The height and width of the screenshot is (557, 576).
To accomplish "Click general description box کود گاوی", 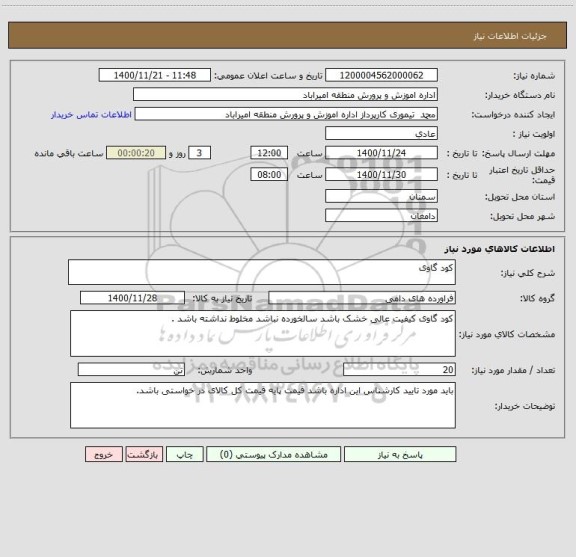I will pyautogui.click(x=262, y=272).
